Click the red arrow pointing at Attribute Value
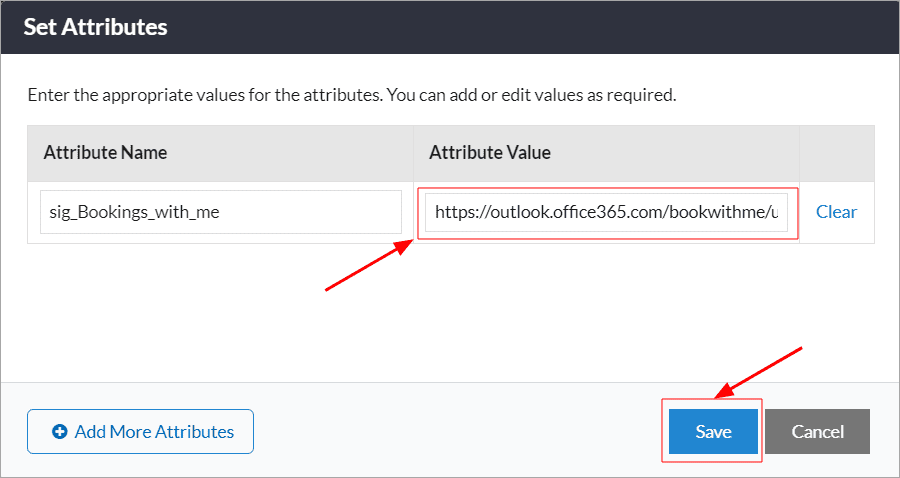The image size is (900, 478). point(369,266)
